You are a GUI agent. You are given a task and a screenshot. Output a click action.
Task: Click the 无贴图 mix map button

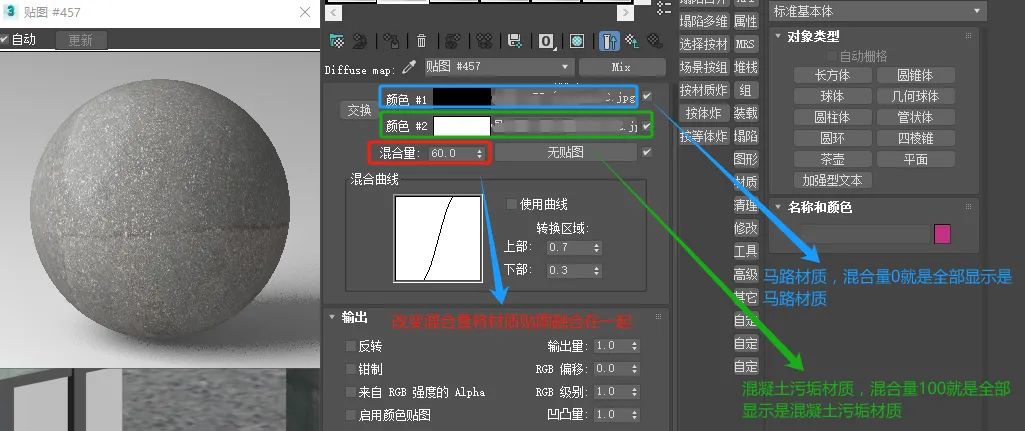pos(565,152)
